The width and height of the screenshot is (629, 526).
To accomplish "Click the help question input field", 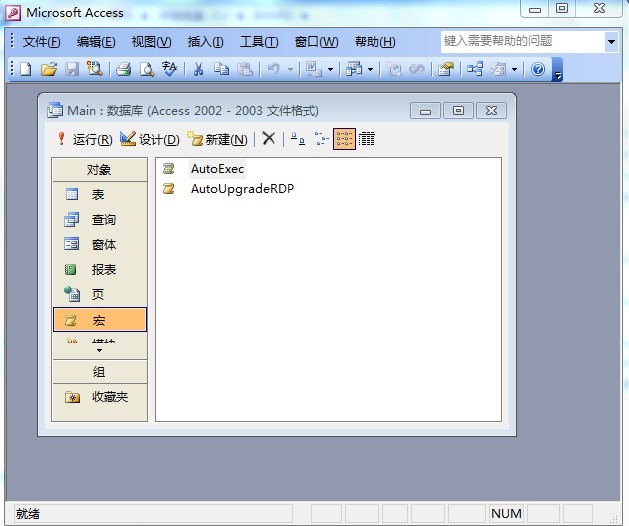I will pyautogui.click(x=523, y=41).
